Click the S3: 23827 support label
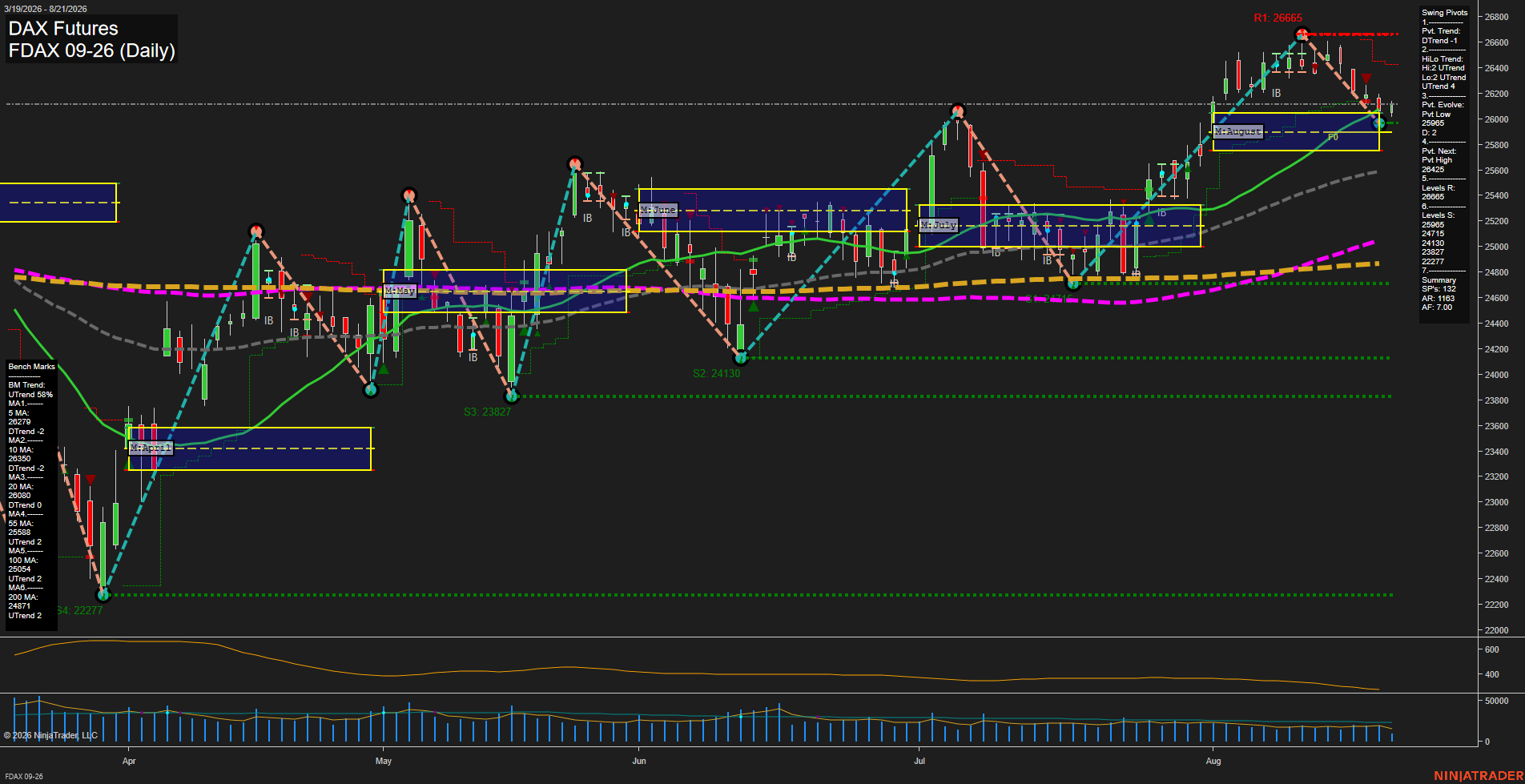This screenshot has width=1525, height=784. [x=487, y=412]
